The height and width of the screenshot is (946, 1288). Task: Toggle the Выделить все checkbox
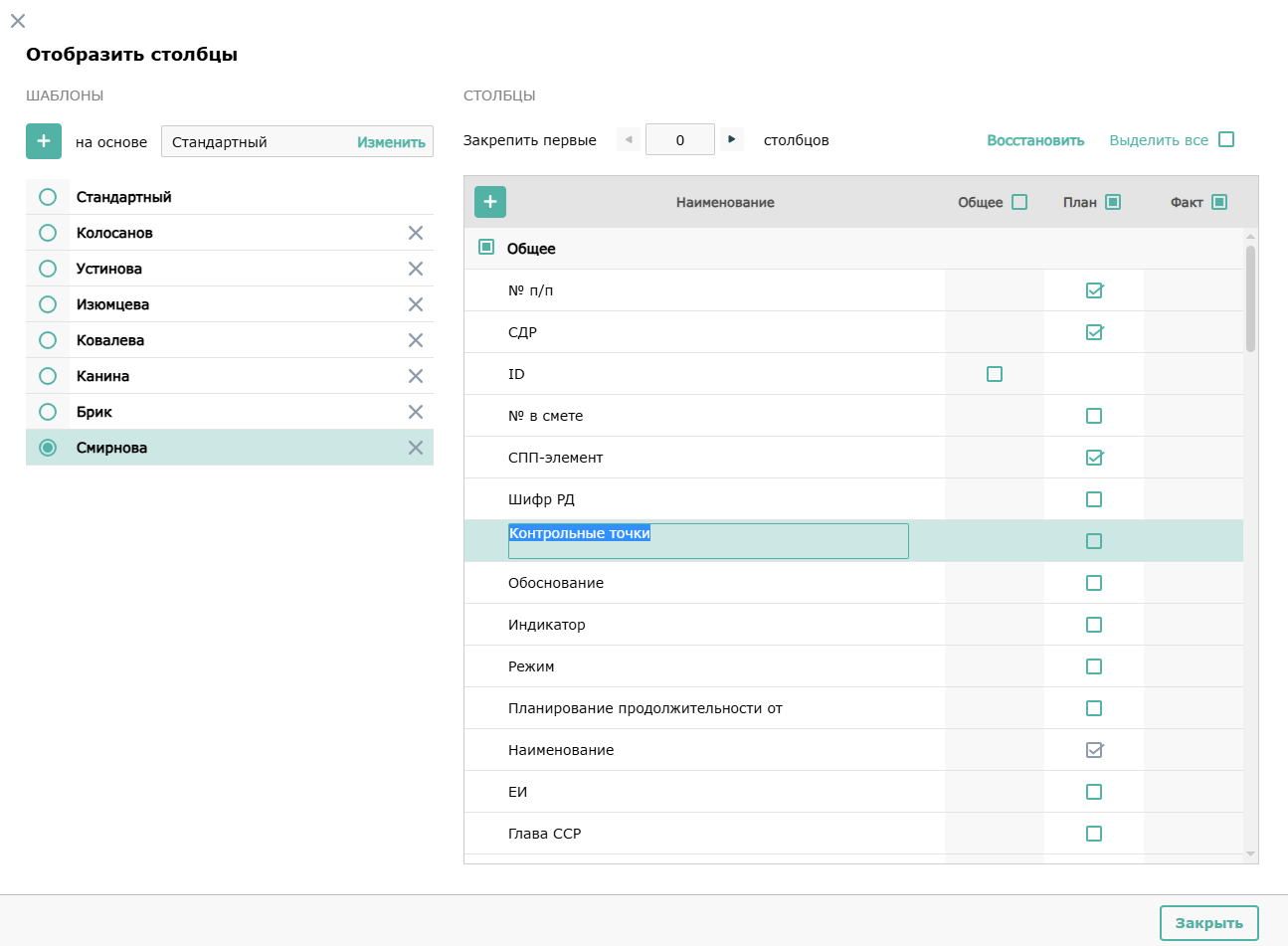click(x=1226, y=139)
